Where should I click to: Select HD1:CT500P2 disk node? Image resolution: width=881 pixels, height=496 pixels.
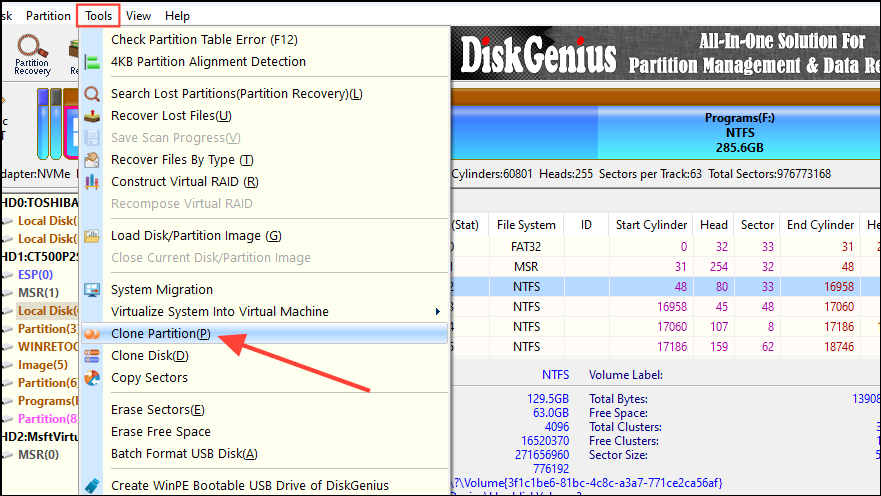[x=39, y=257]
